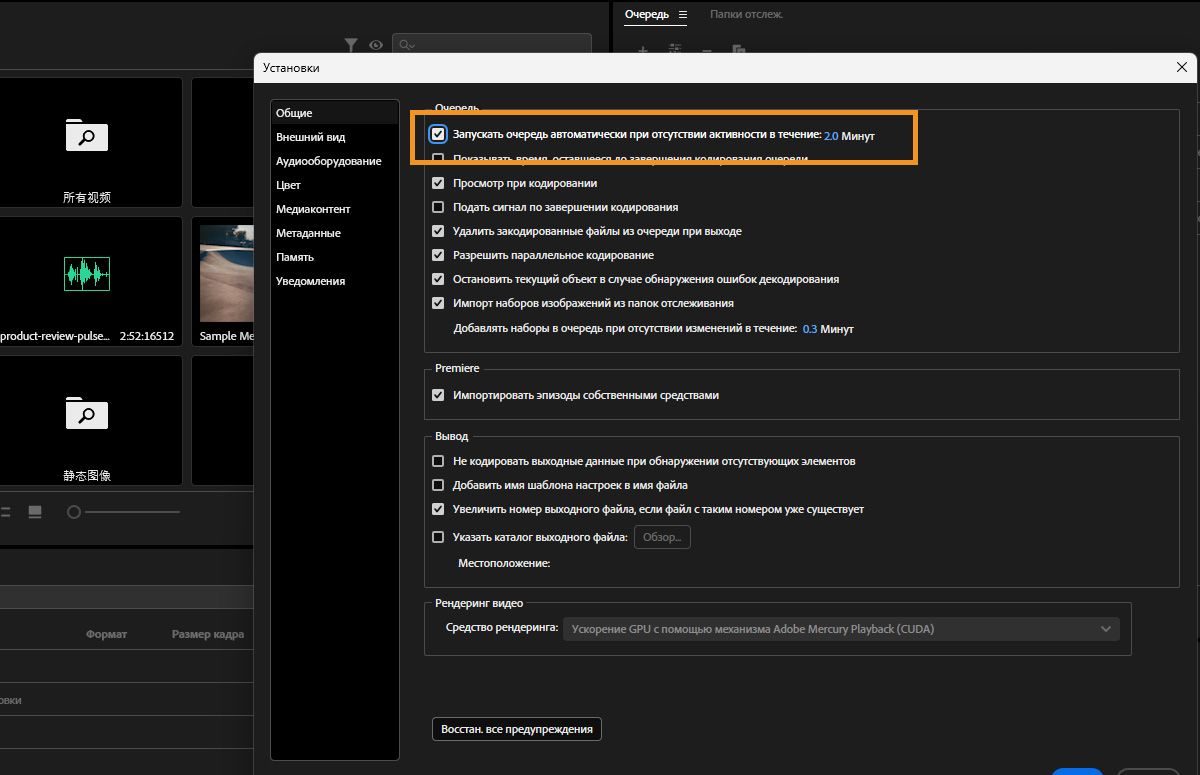Viewport: 1200px width, 775px height.
Task: Toggle Просмотр при кодировании checkbox
Action: (438, 183)
